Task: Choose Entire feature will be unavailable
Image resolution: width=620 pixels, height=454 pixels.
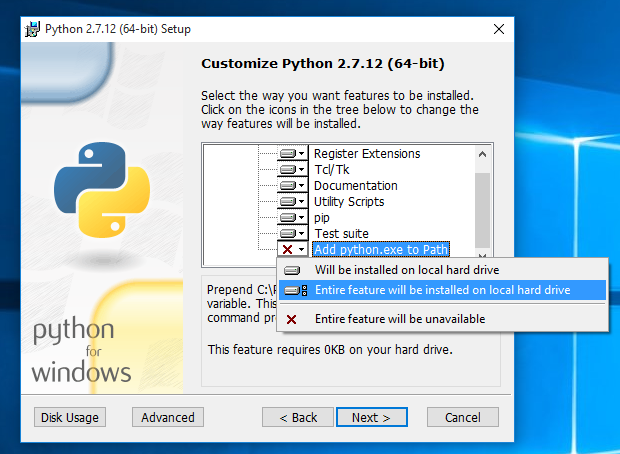Action: [x=442, y=319]
